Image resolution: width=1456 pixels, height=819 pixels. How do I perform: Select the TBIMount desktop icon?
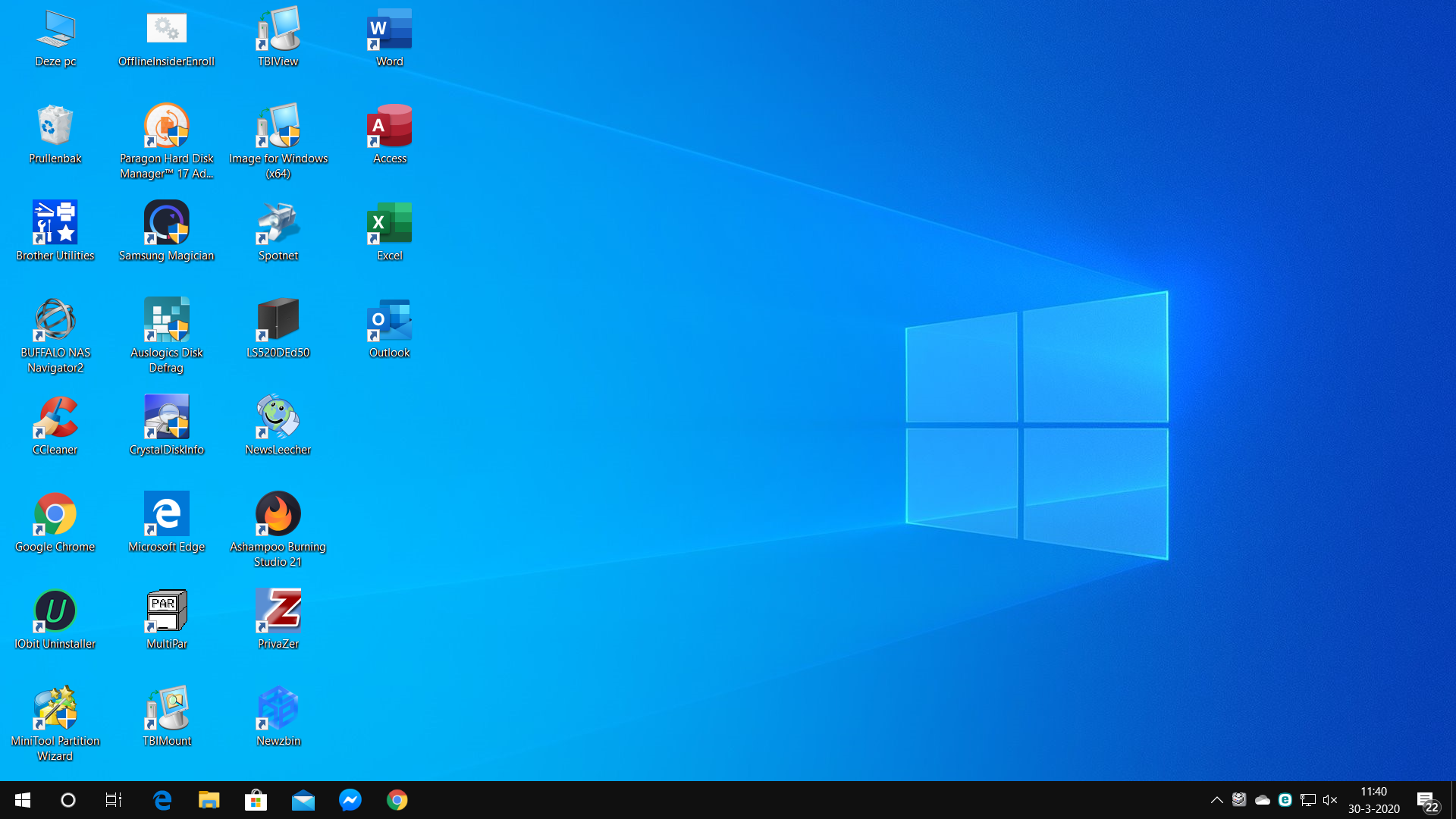click(166, 717)
